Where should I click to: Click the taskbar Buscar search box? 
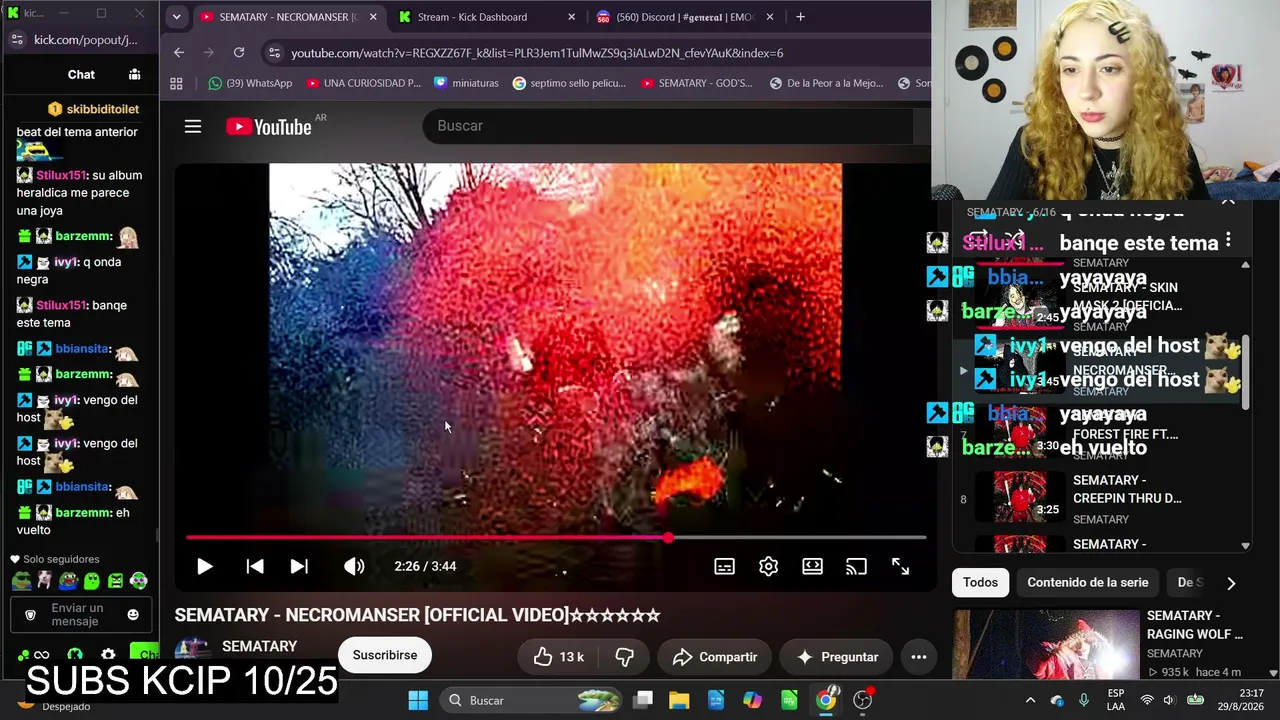(533, 700)
